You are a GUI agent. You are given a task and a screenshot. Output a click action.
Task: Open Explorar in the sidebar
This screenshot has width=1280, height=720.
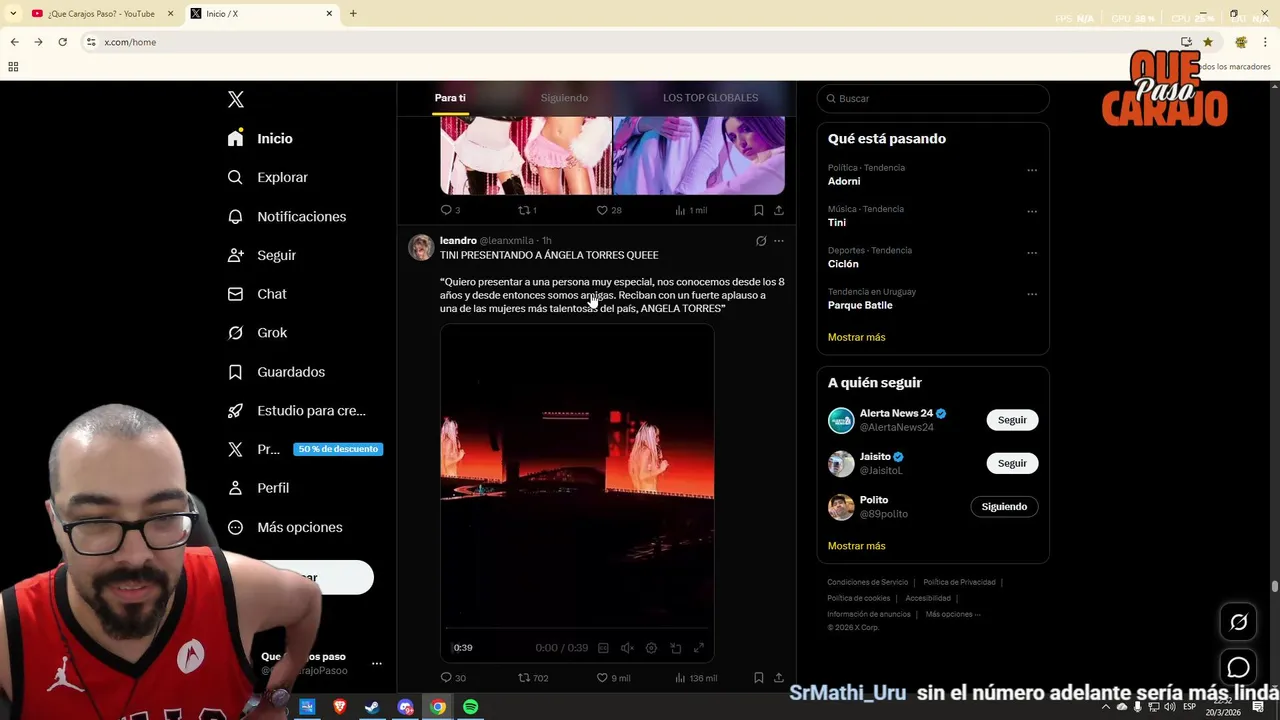coord(267,177)
